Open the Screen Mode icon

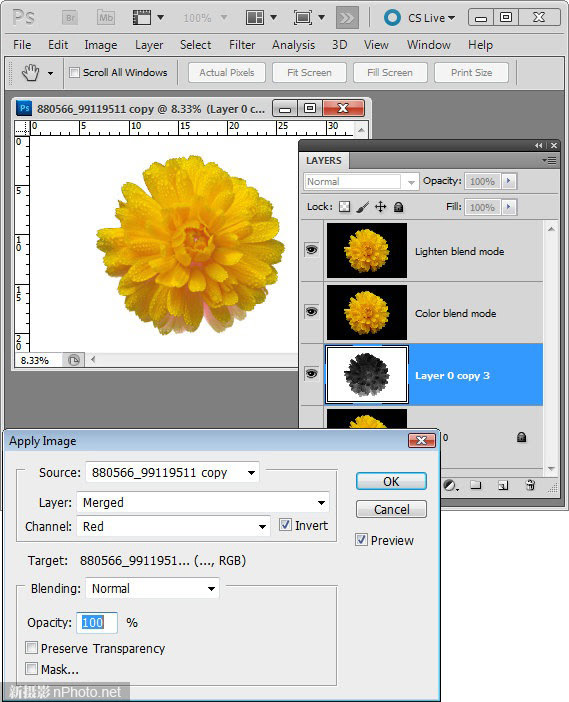(303, 18)
